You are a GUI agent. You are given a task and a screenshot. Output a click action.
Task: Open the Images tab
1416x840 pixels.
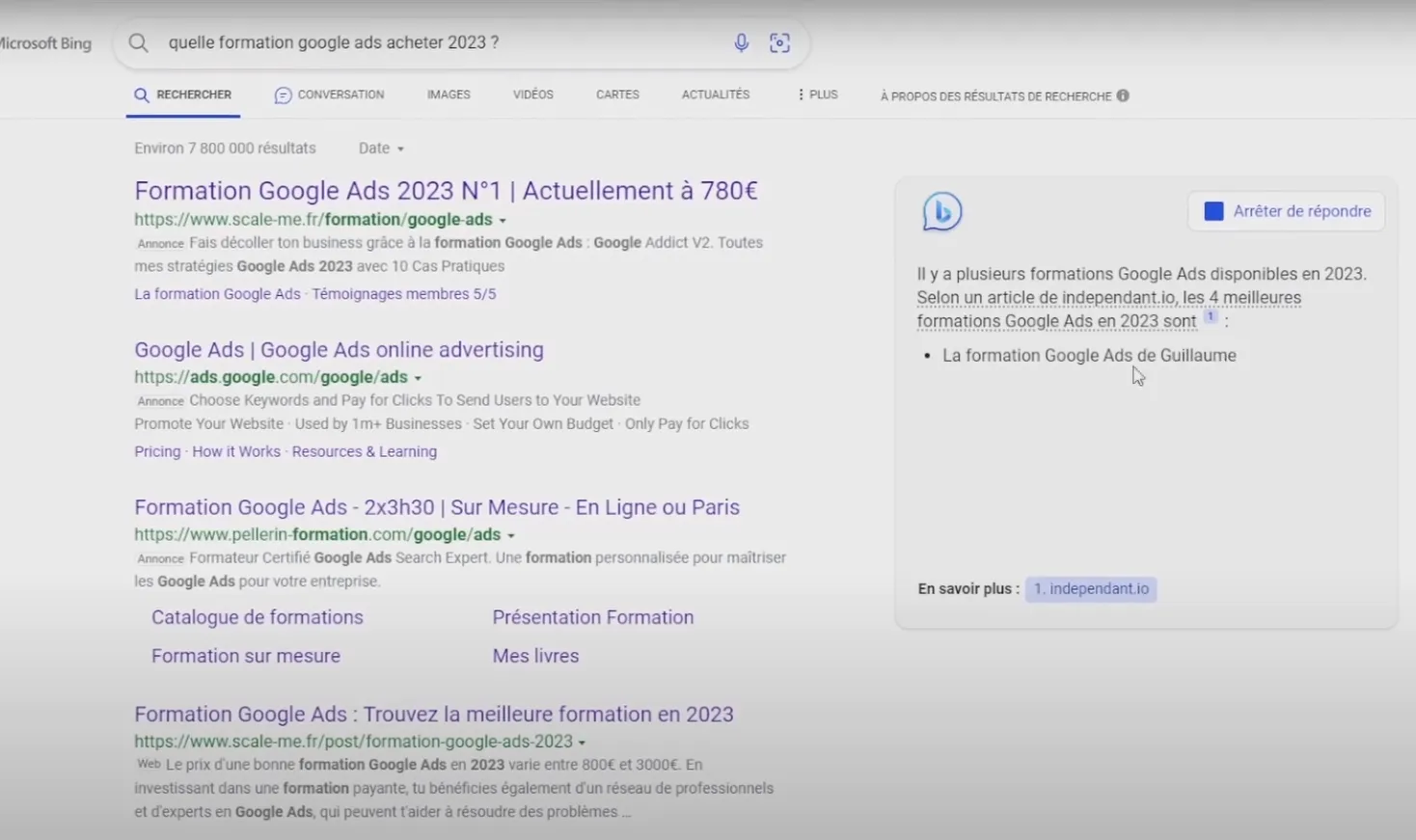(449, 95)
